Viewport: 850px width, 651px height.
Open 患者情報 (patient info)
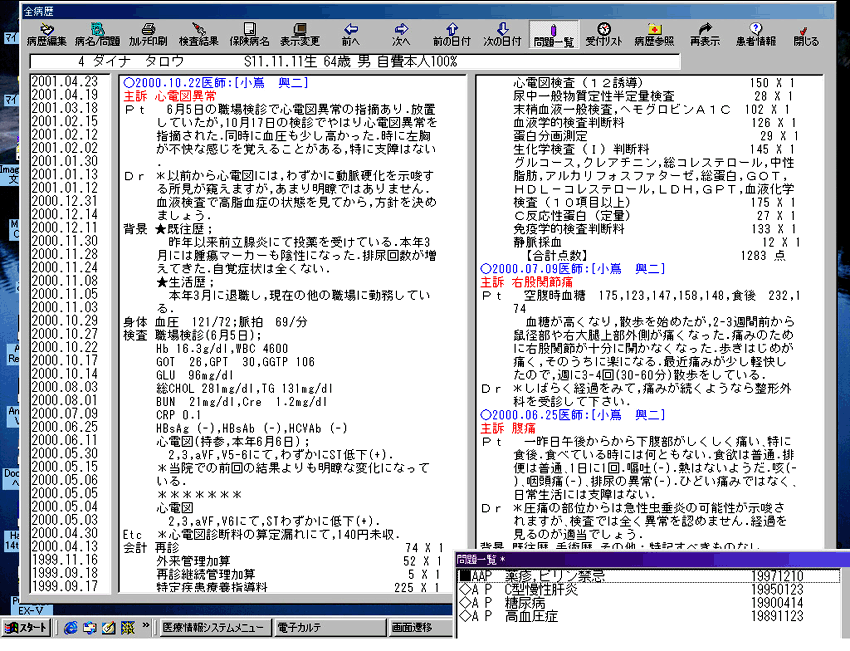(x=756, y=35)
